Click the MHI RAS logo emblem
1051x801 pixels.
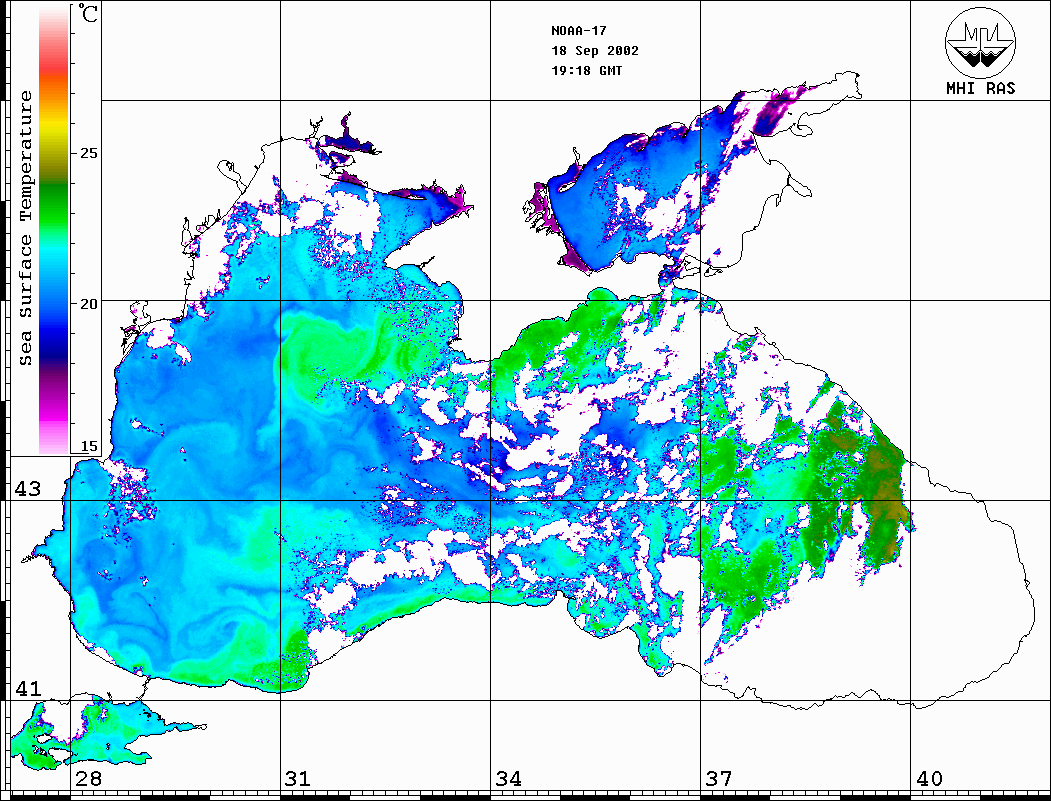click(x=981, y=42)
